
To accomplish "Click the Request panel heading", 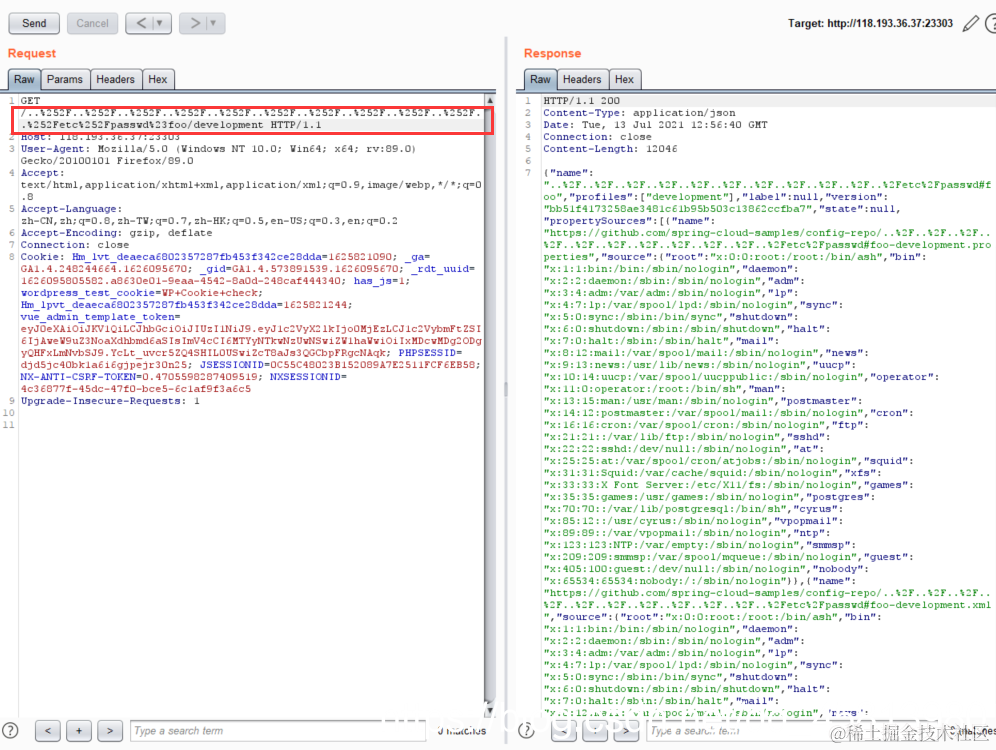I will [x=32, y=53].
